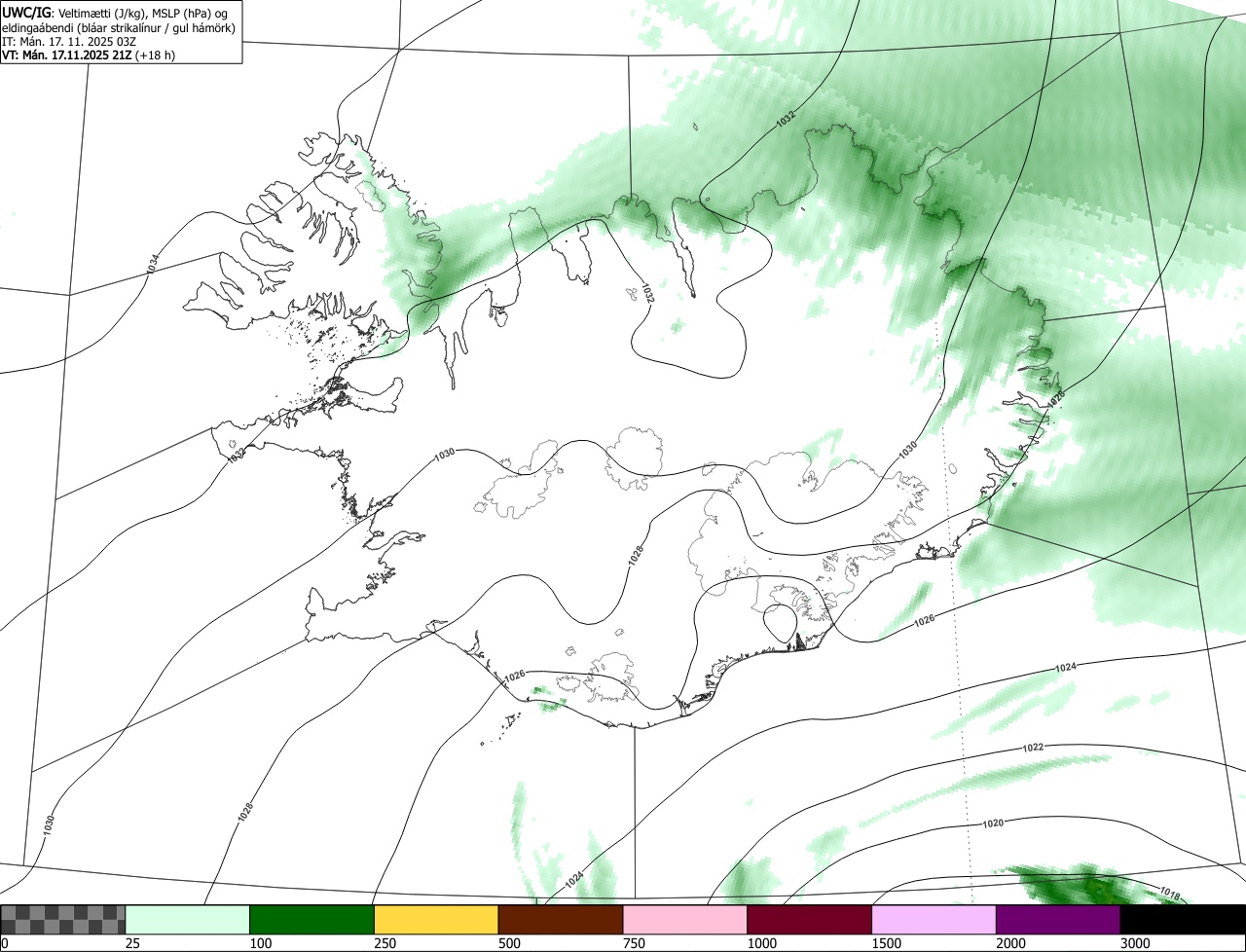
Task: Pick the maroon 1000–1500 legend swatch
Action: click(x=810, y=920)
